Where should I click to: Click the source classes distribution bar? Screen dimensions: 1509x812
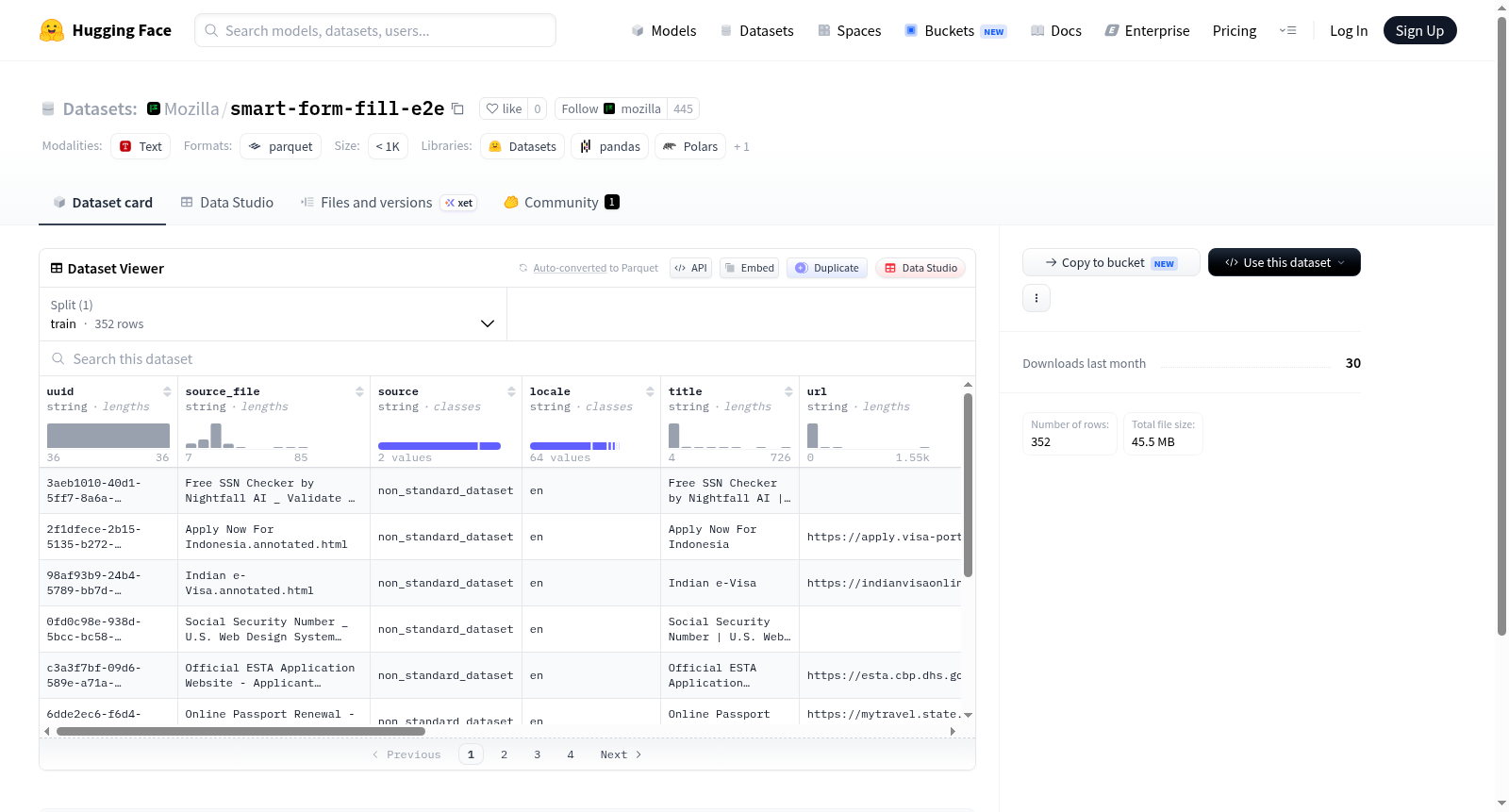click(x=439, y=446)
